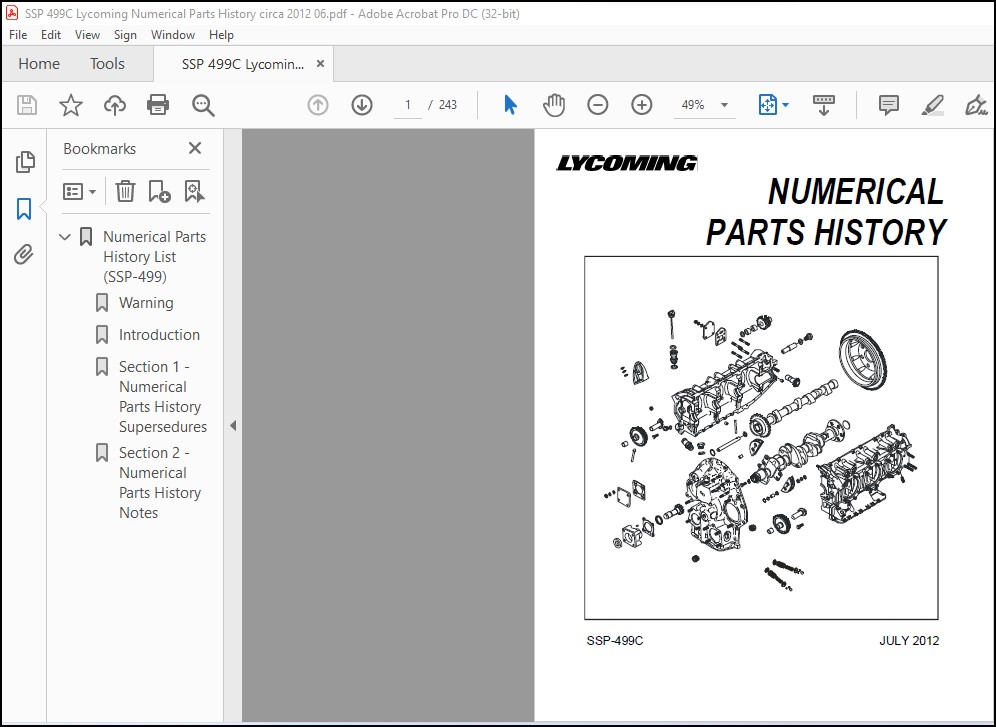The image size is (996, 727).
Task: Close the Bookmarks panel with X
Action: 195,148
